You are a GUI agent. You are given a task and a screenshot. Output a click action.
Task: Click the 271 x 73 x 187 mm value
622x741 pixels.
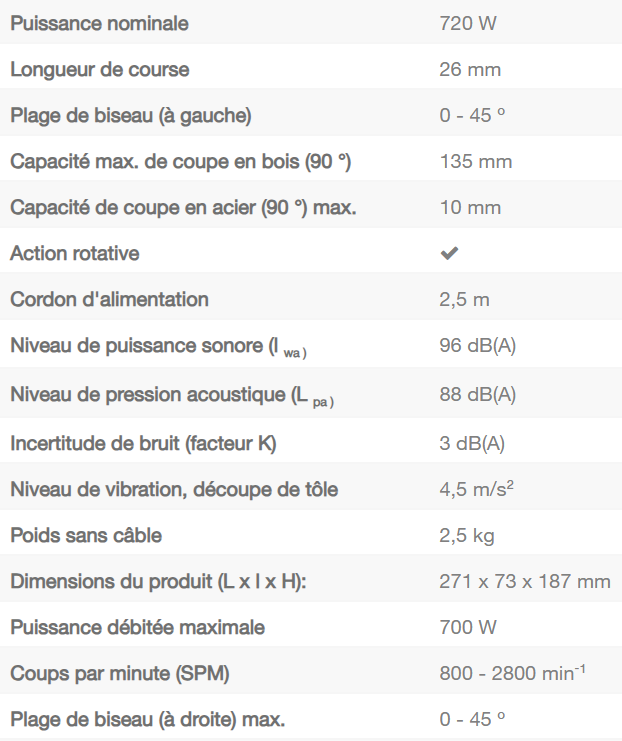pos(525,581)
